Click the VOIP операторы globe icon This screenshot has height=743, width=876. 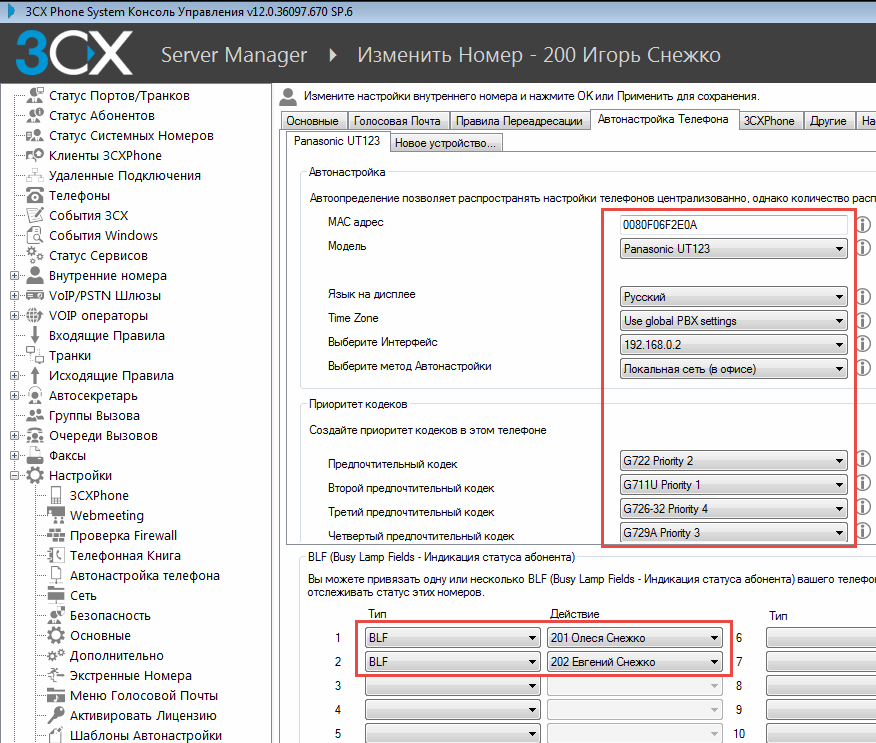pos(35,316)
